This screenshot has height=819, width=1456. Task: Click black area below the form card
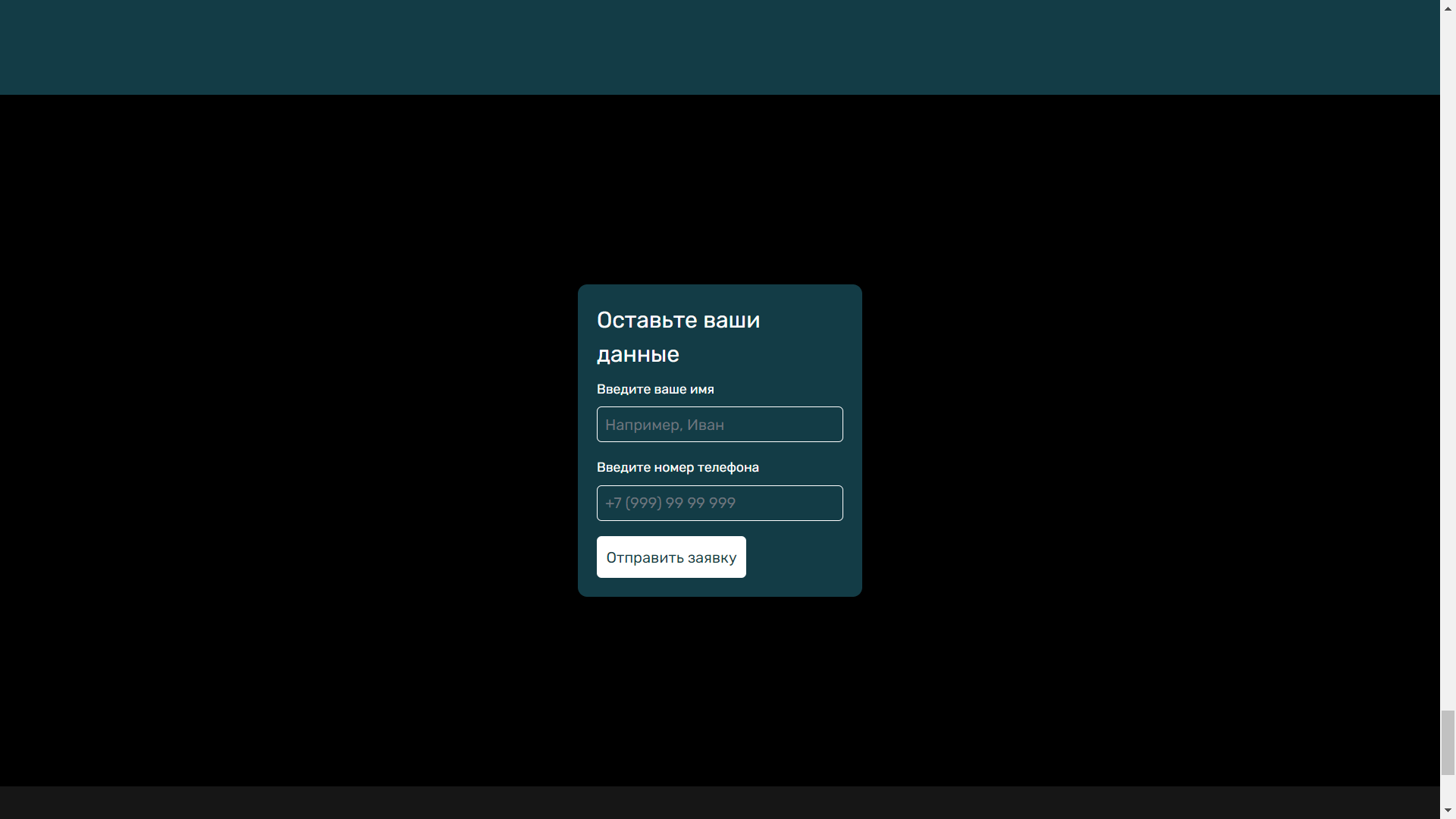(x=720, y=692)
